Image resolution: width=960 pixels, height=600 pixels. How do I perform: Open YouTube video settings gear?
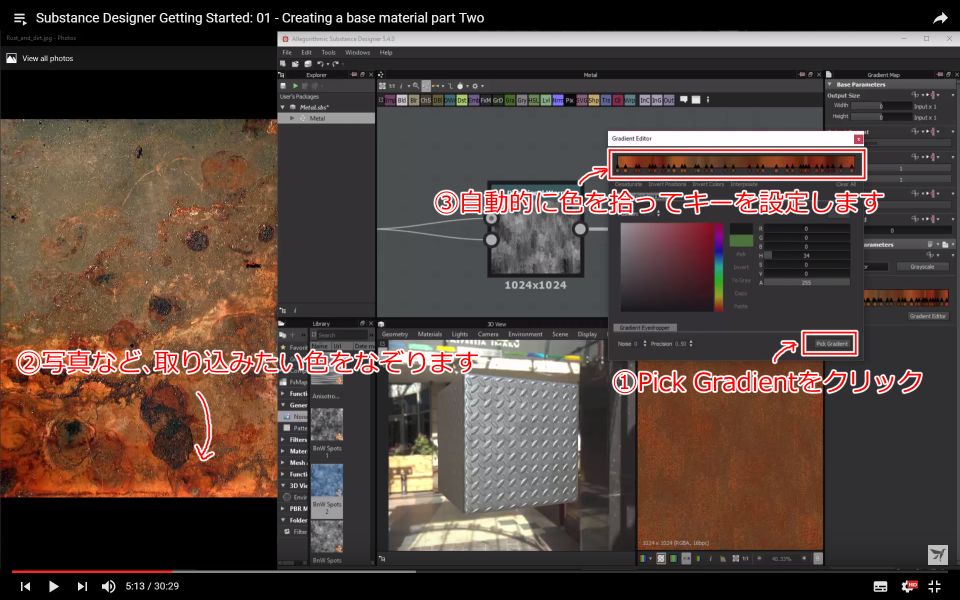[x=909, y=586]
